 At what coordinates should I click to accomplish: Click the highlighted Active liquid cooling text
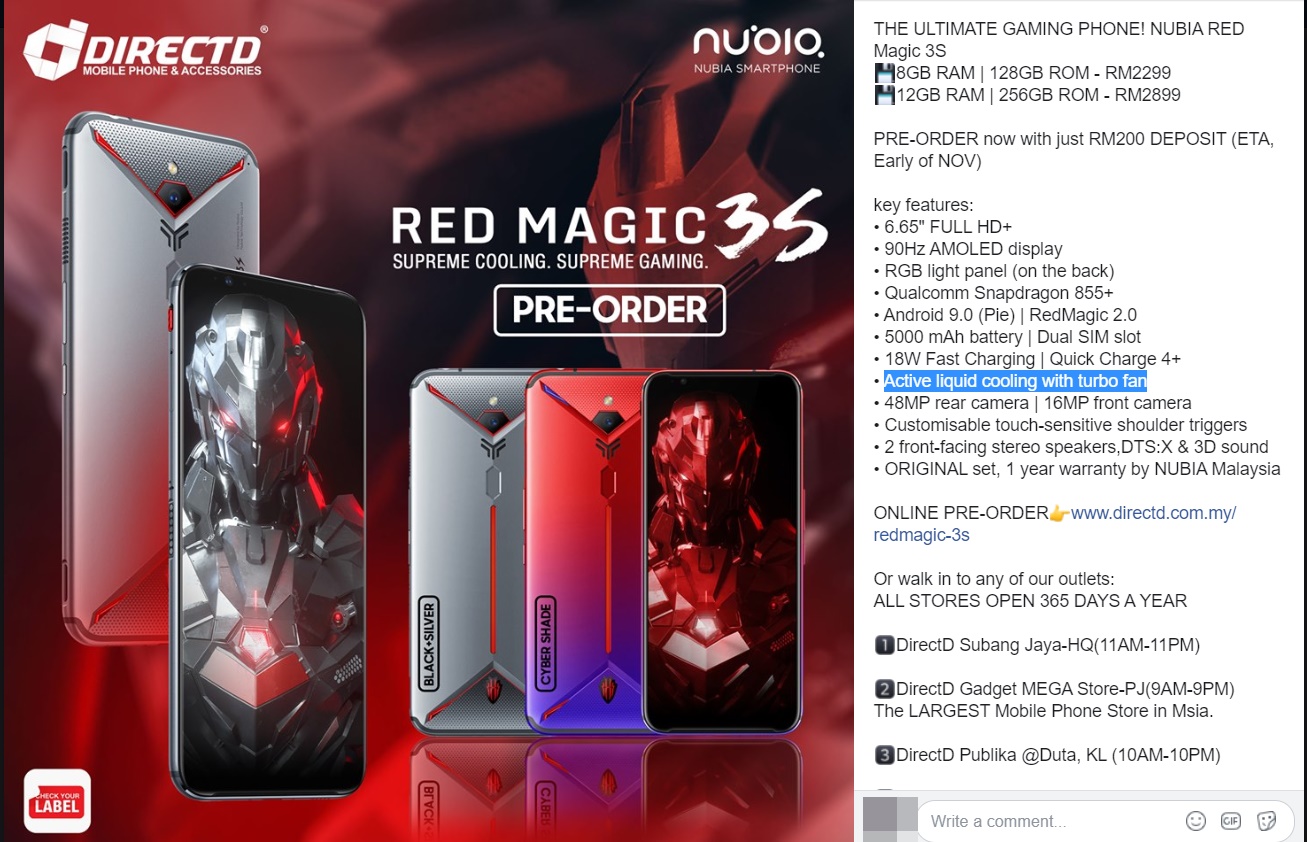pos(1015,381)
